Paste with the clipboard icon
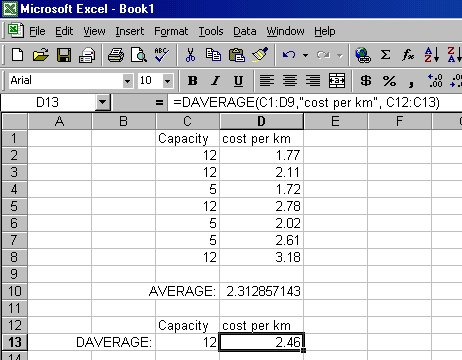 tap(236, 54)
